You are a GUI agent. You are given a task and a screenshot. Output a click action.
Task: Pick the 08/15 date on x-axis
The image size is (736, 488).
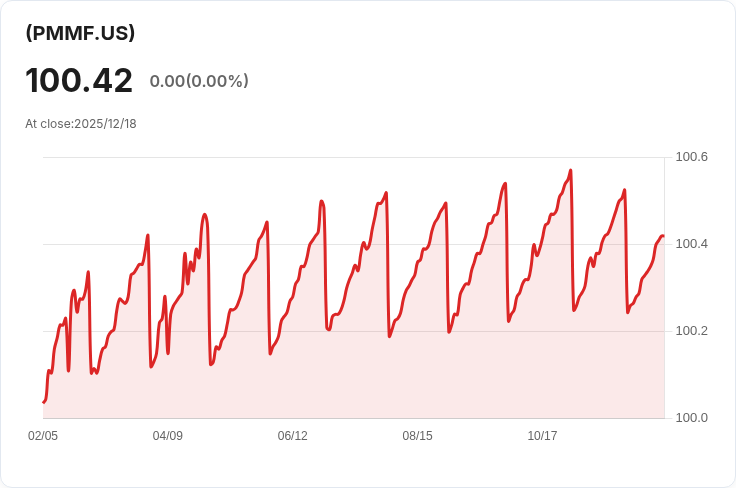click(417, 436)
